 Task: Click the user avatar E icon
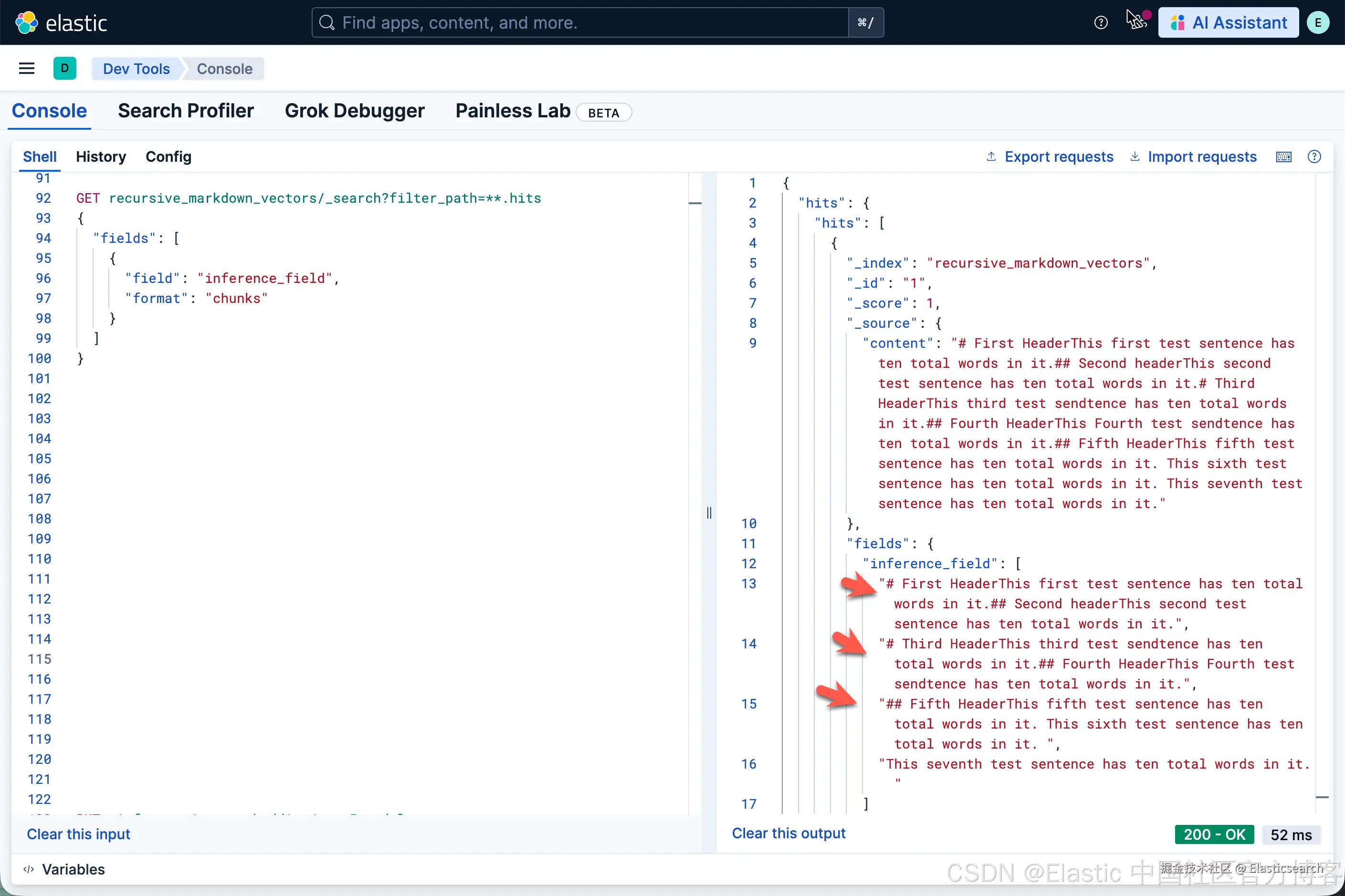1318,23
